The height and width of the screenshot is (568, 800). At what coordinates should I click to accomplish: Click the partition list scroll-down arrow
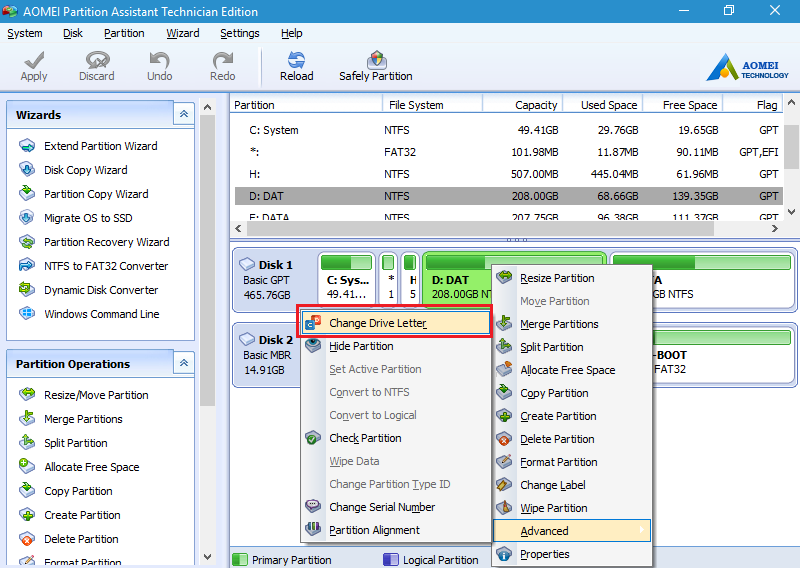pos(791,211)
